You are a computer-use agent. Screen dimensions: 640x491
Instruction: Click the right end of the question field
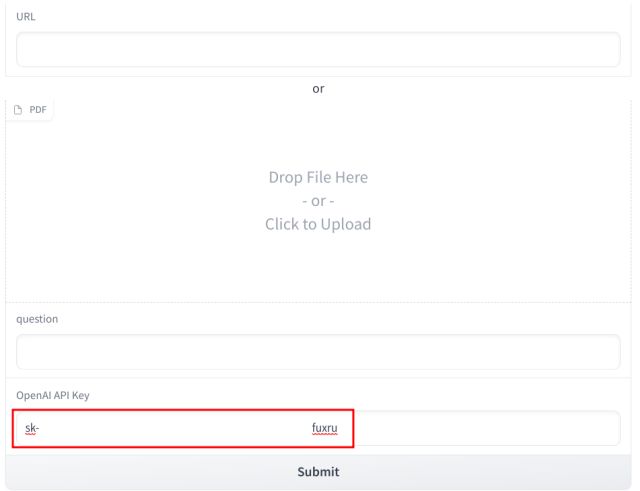pos(590,352)
